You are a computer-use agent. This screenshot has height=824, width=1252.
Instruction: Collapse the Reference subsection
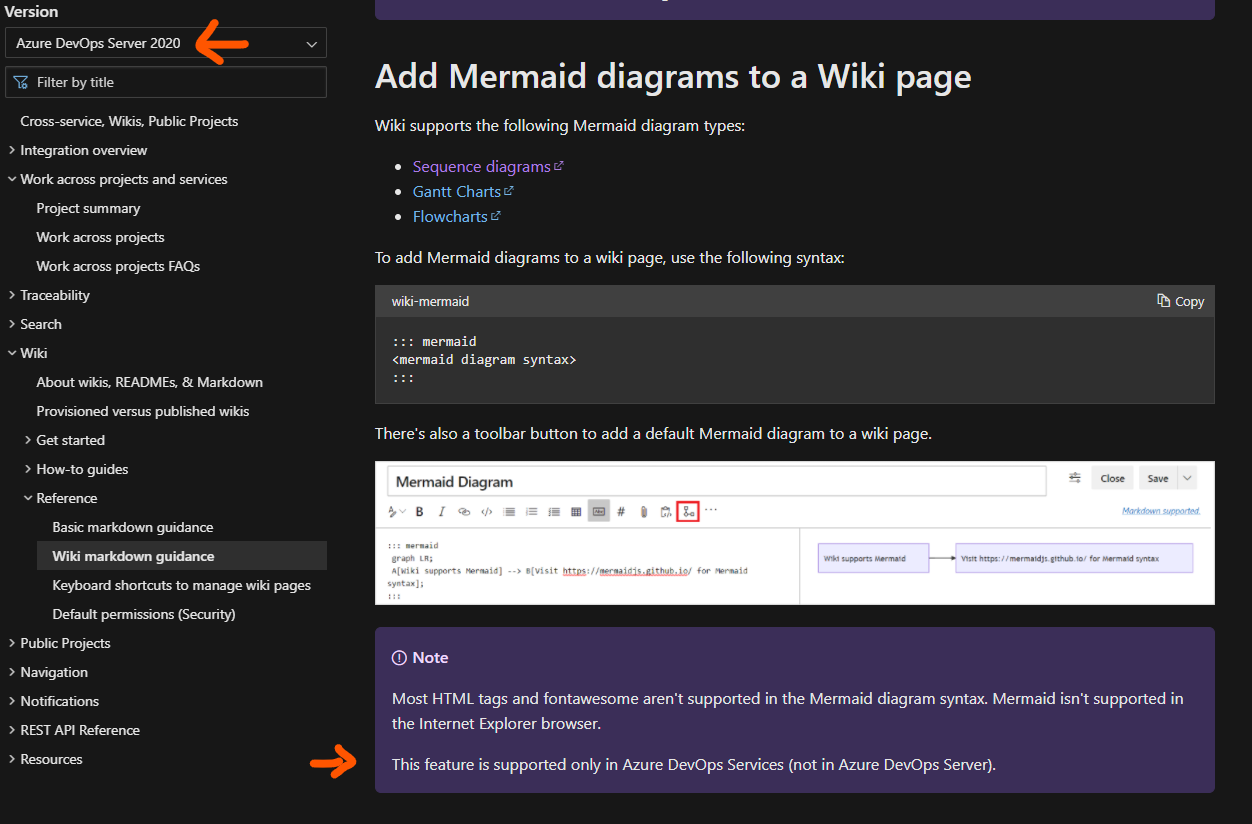point(67,498)
